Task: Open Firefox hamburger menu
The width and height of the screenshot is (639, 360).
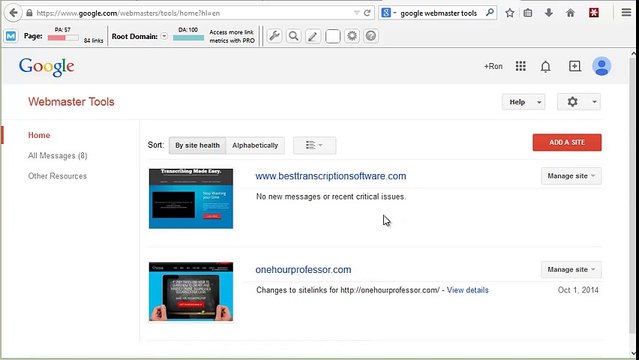Action: (x=626, y=13)
